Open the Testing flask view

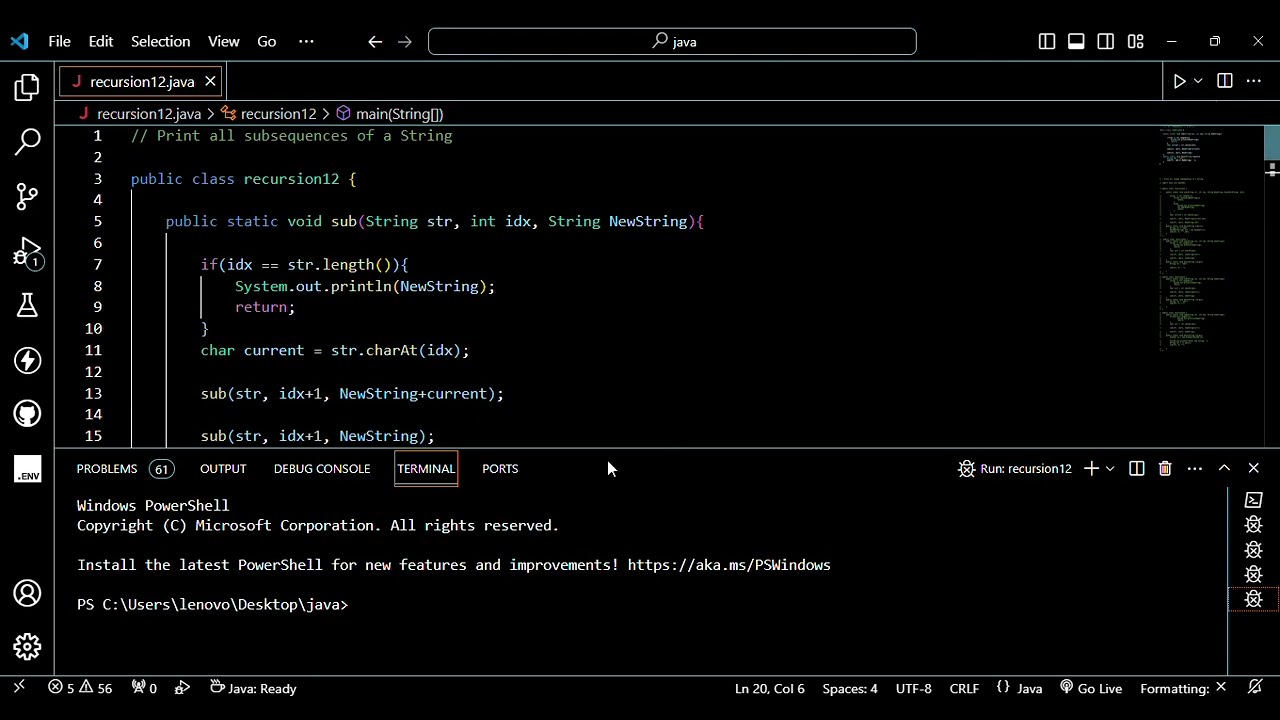coord(27,305)
